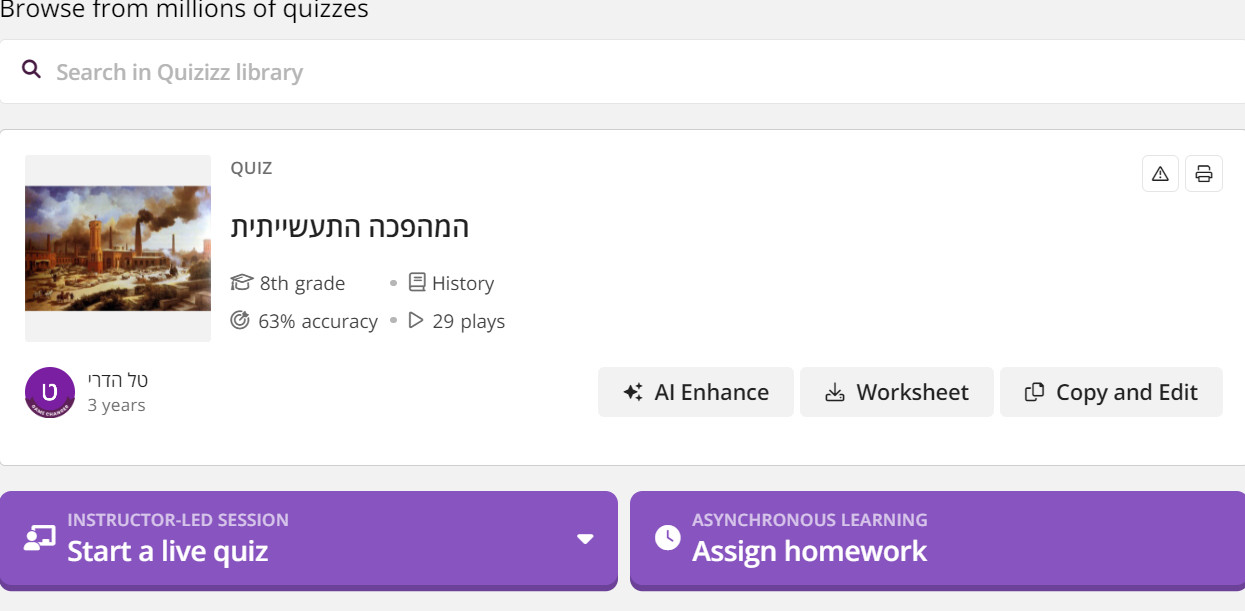Focus the Search in Quizizz library field
Screen dimensions: 1245x611
click(622, 72)
